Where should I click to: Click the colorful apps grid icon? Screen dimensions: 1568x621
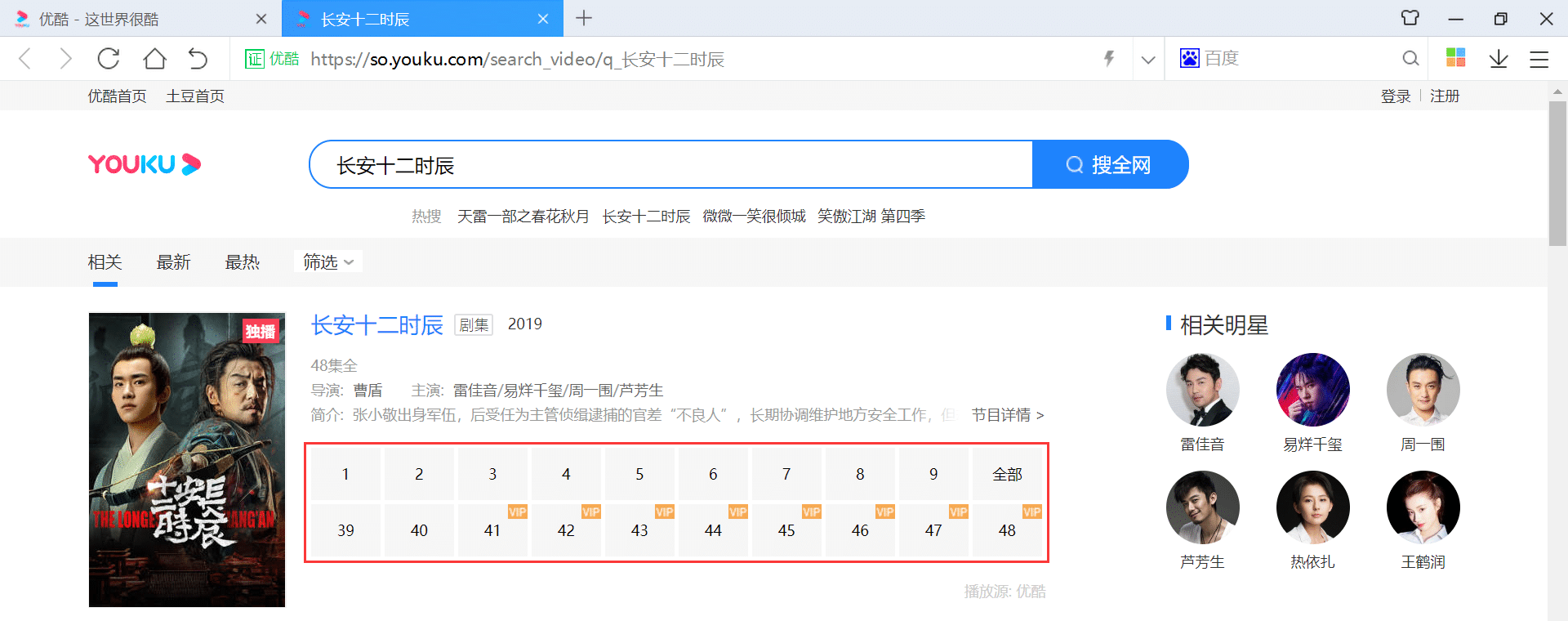point(1455,57)
